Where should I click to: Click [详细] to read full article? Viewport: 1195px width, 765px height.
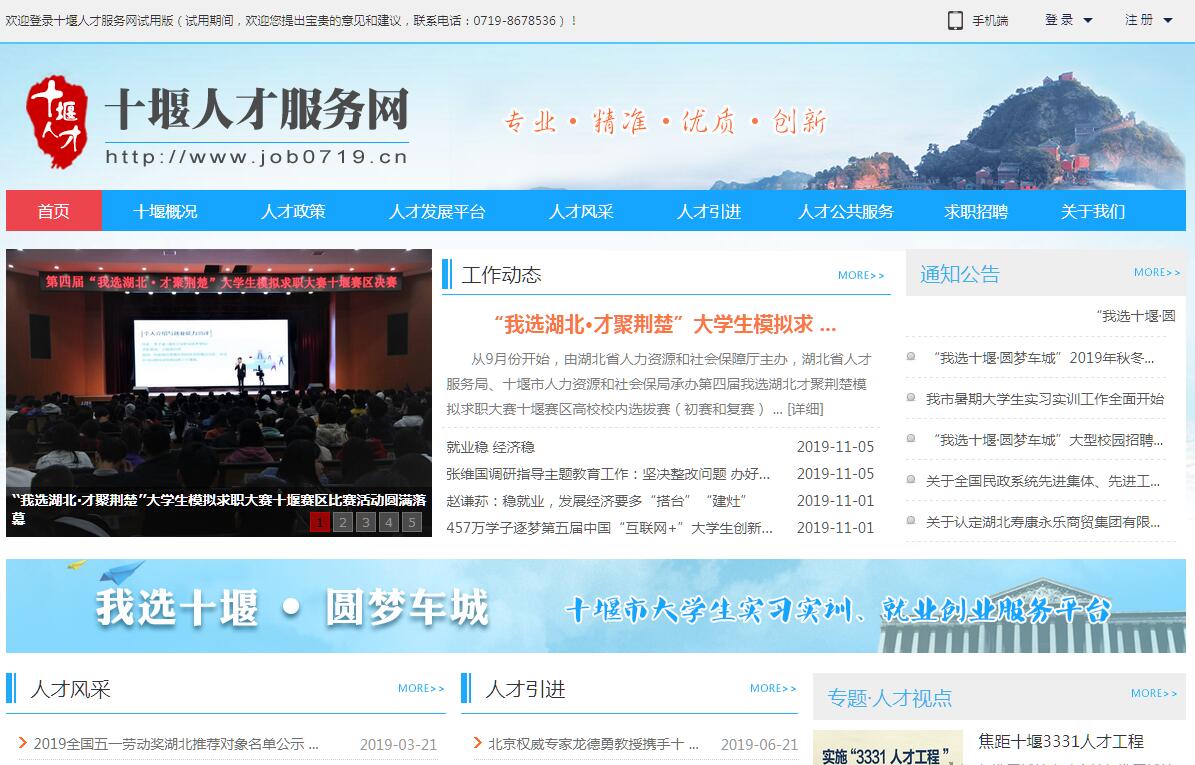(805, 409)
